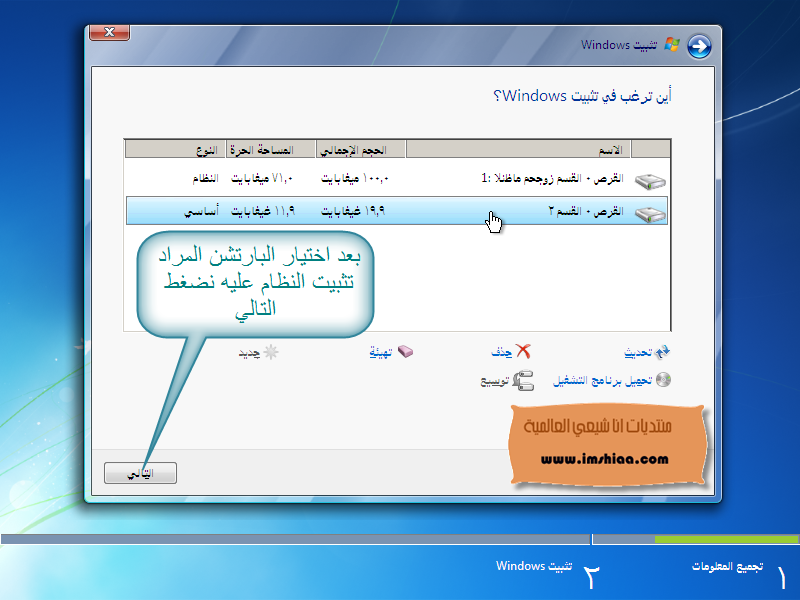Click the ٧١,٠ ميغابايت free space cell

click(262, 178)
